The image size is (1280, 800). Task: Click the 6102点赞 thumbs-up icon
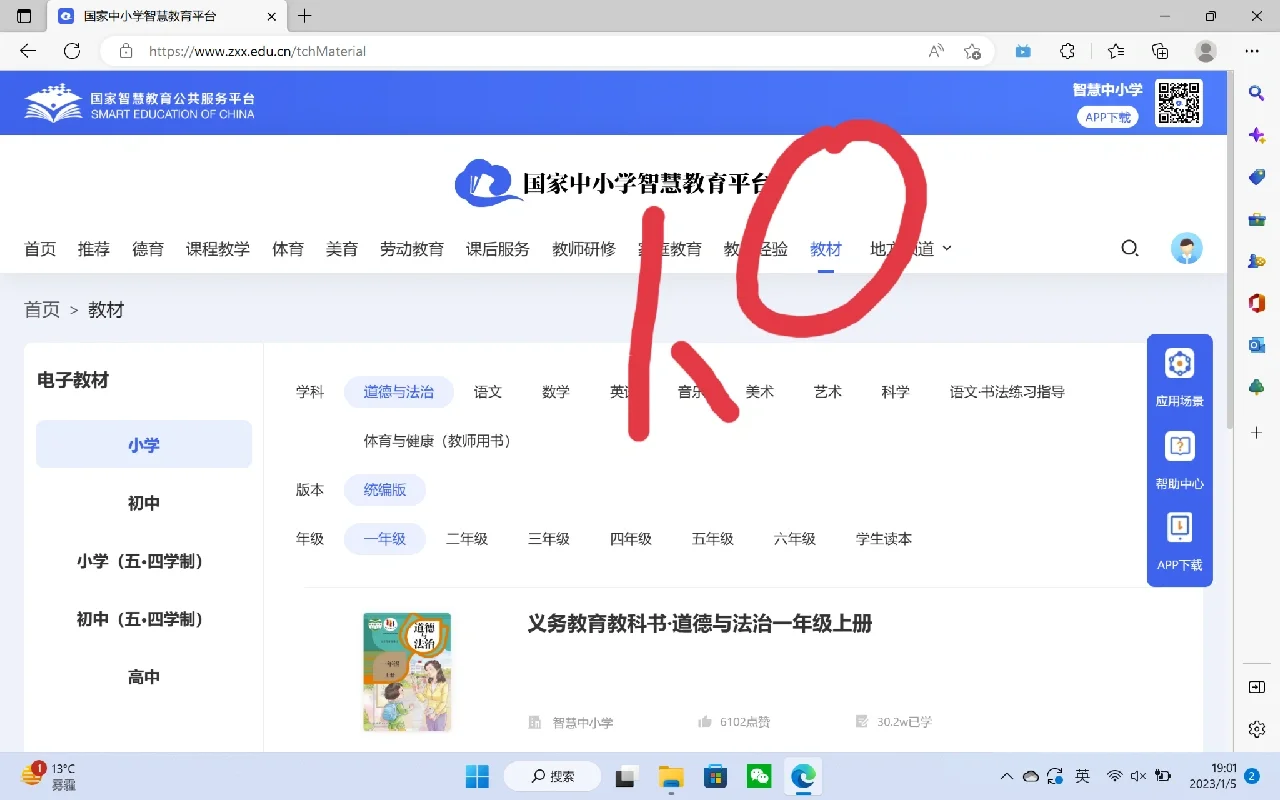click(705, 722)
